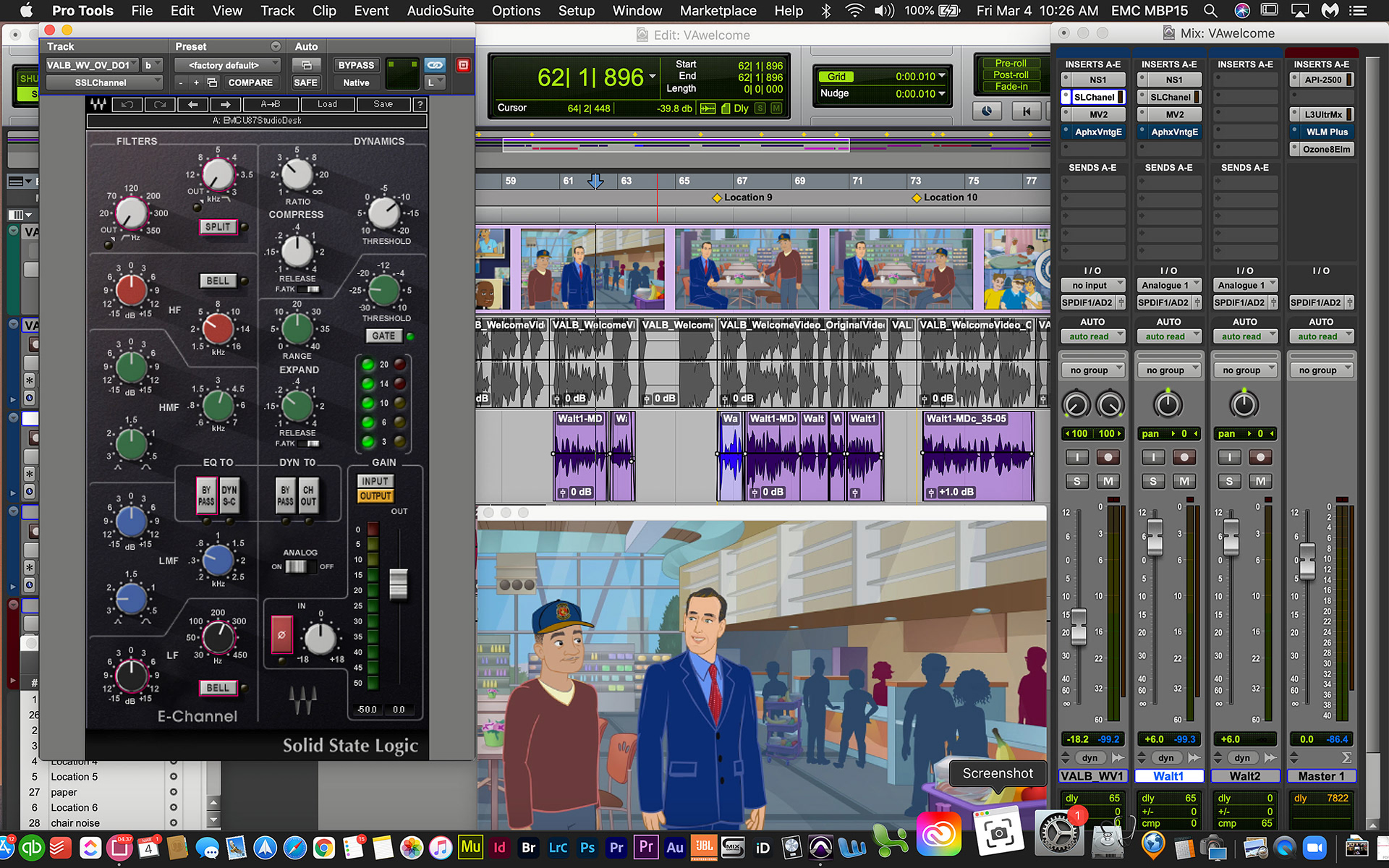Viewport: 1389px width, 868px height.
Task: Toggle the LF BELL button
Action: coord(218,688)
